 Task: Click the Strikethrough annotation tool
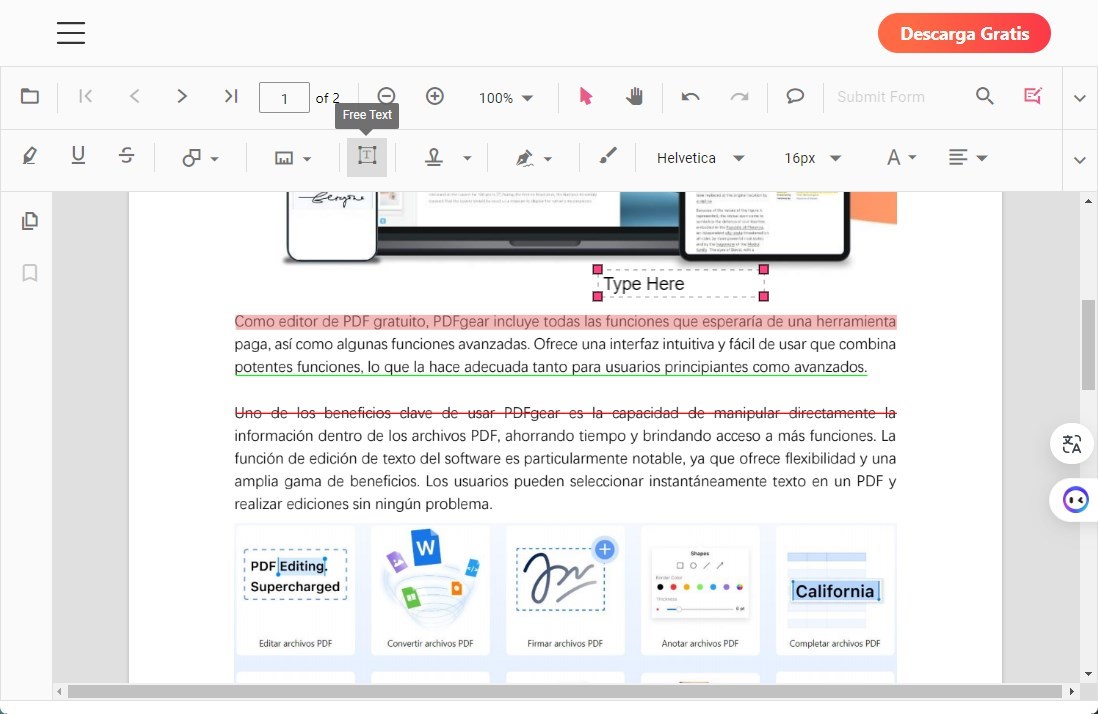pyautogui.click(x=127, y=155)
